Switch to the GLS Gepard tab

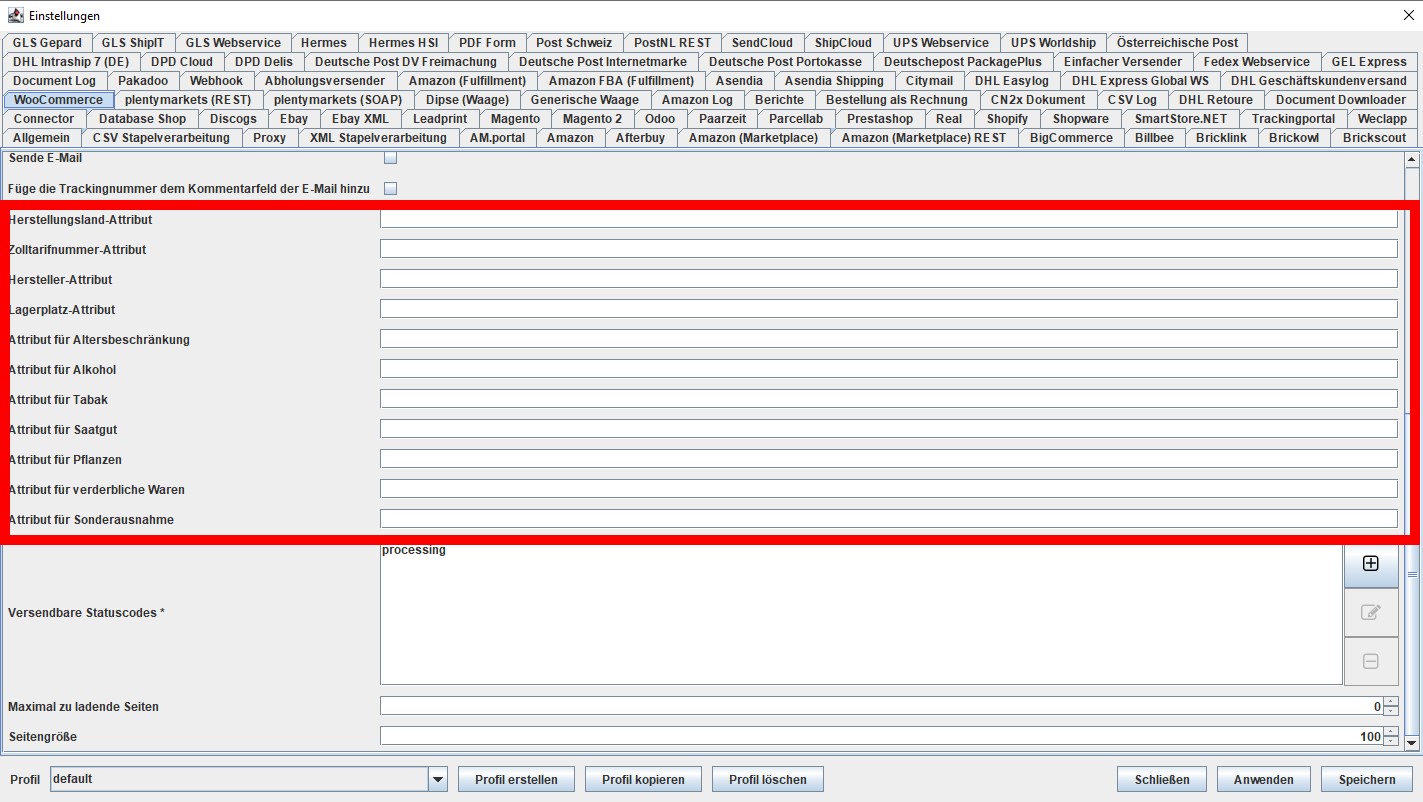point(48,43)
